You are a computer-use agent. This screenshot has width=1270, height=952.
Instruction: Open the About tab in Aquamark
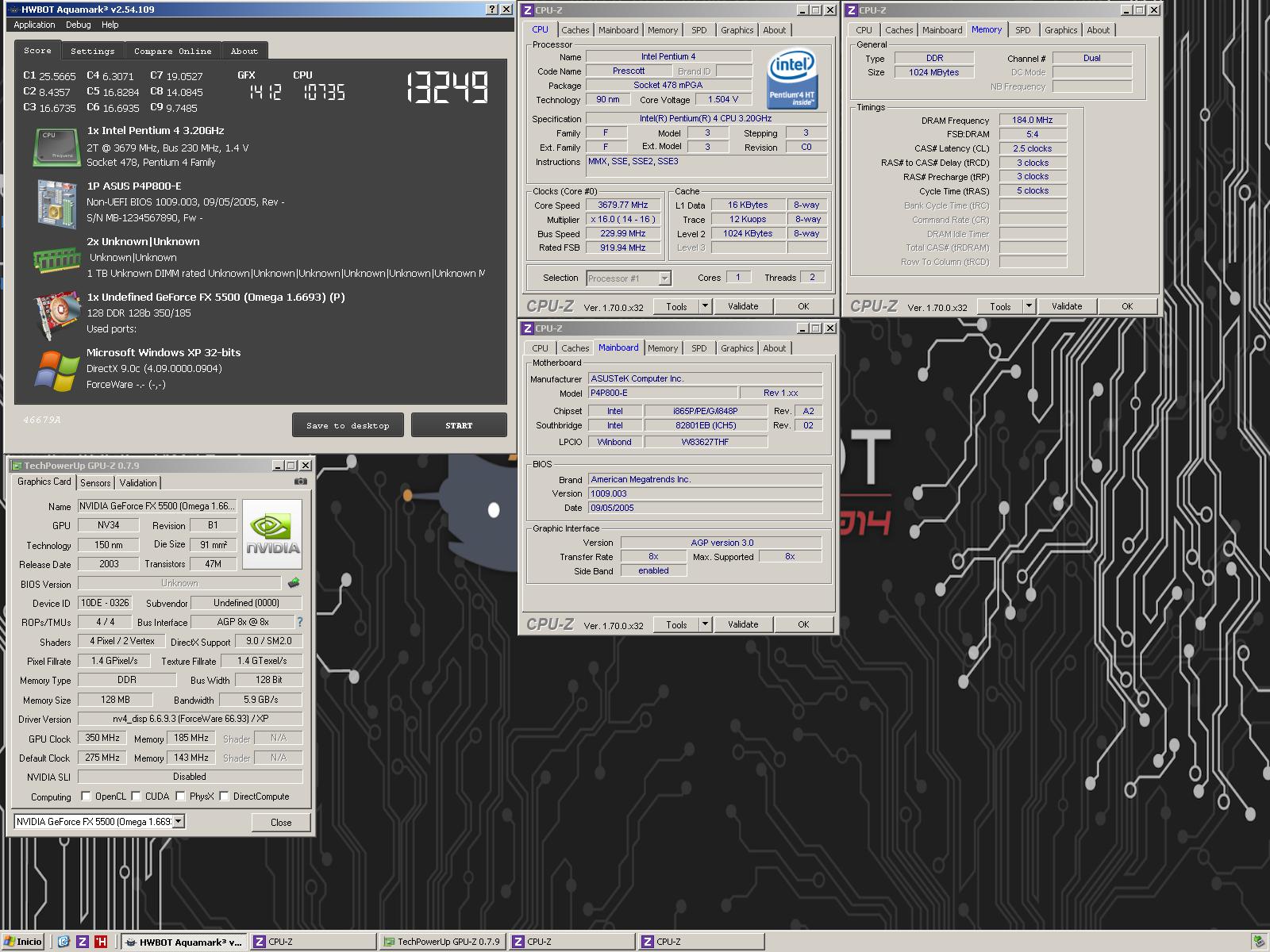[x=244, y=51]
